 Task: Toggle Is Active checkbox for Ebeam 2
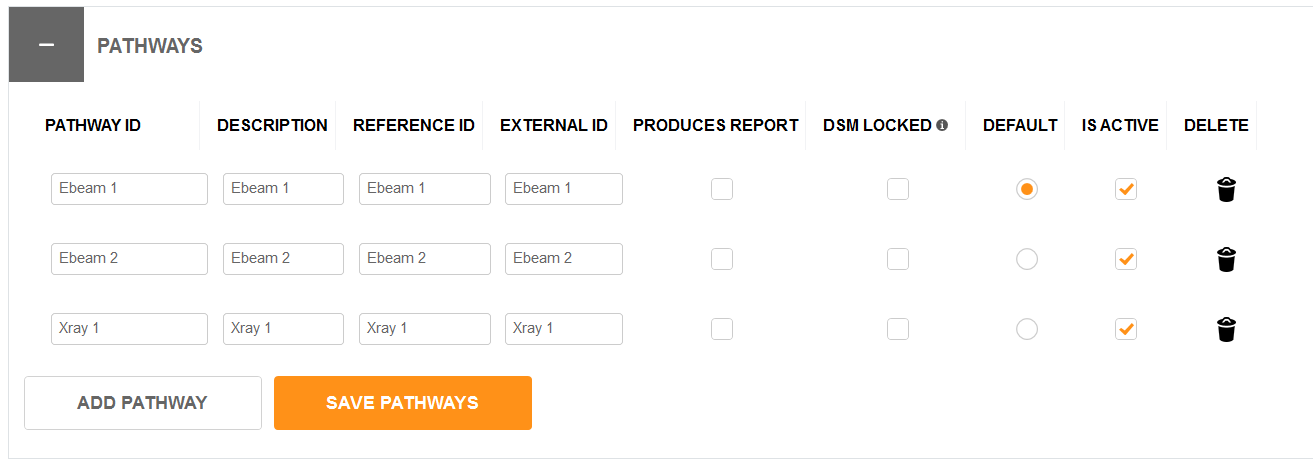point(1126,259)
